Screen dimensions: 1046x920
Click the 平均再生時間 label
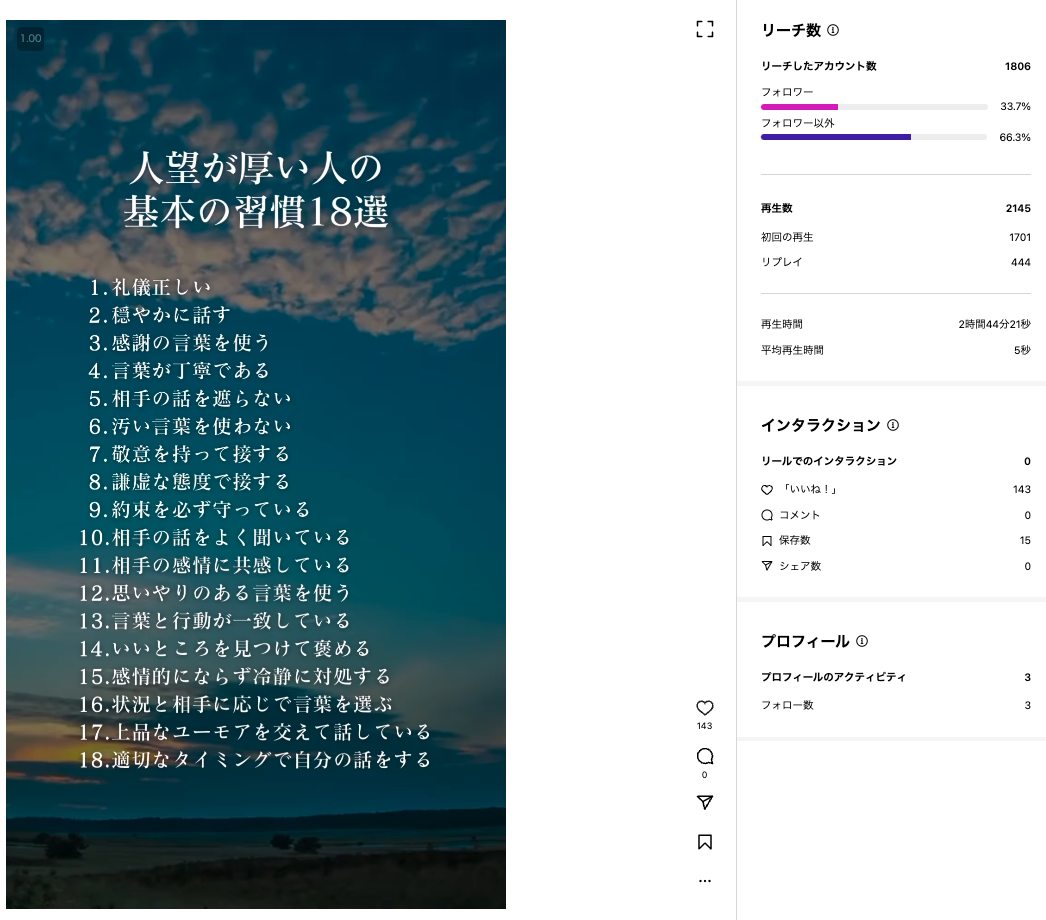click(792, 350)
